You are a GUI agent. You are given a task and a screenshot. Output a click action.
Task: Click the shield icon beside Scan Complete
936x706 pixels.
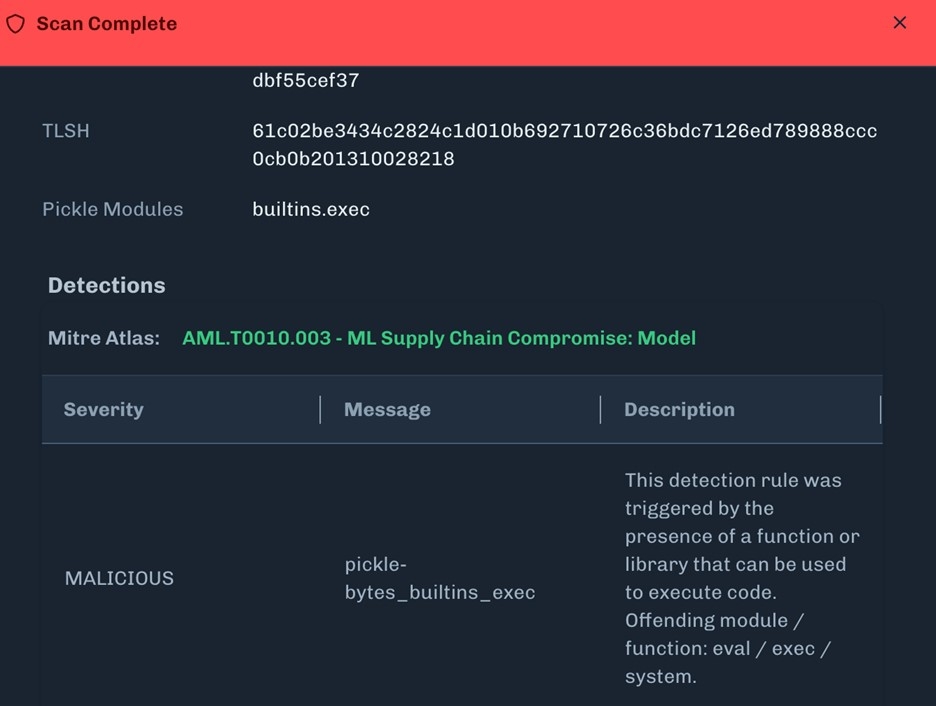(15, 24)
